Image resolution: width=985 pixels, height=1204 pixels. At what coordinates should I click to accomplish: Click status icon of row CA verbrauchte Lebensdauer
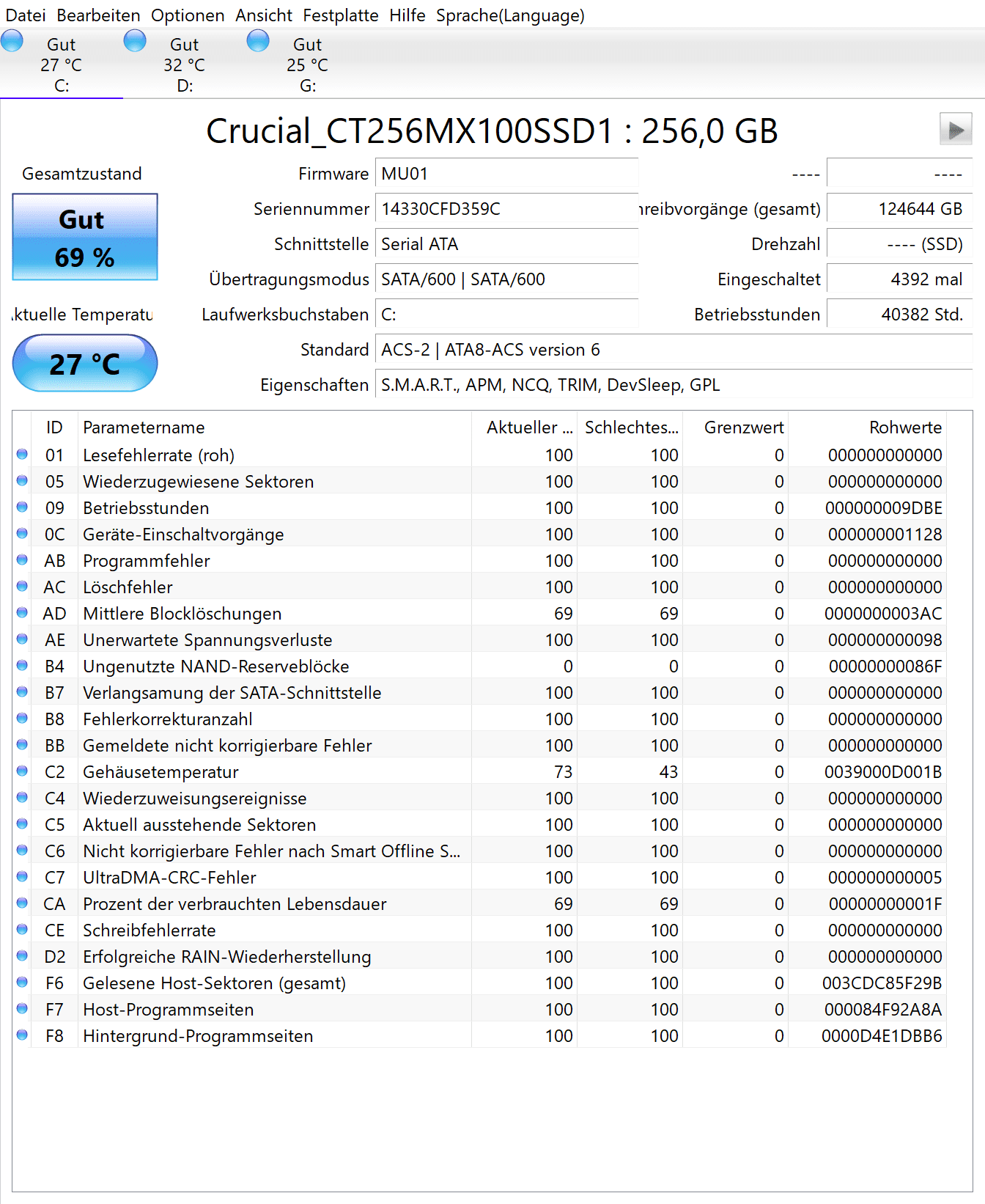(x=22, y=903)
